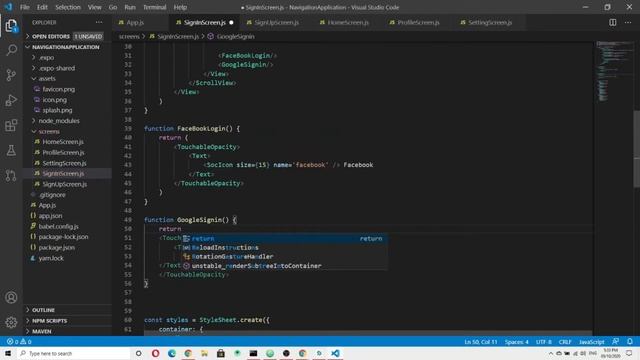This screenshot has height=360, width=640.
Task: Expand the .expo folder
Action: tap(47, 58)
